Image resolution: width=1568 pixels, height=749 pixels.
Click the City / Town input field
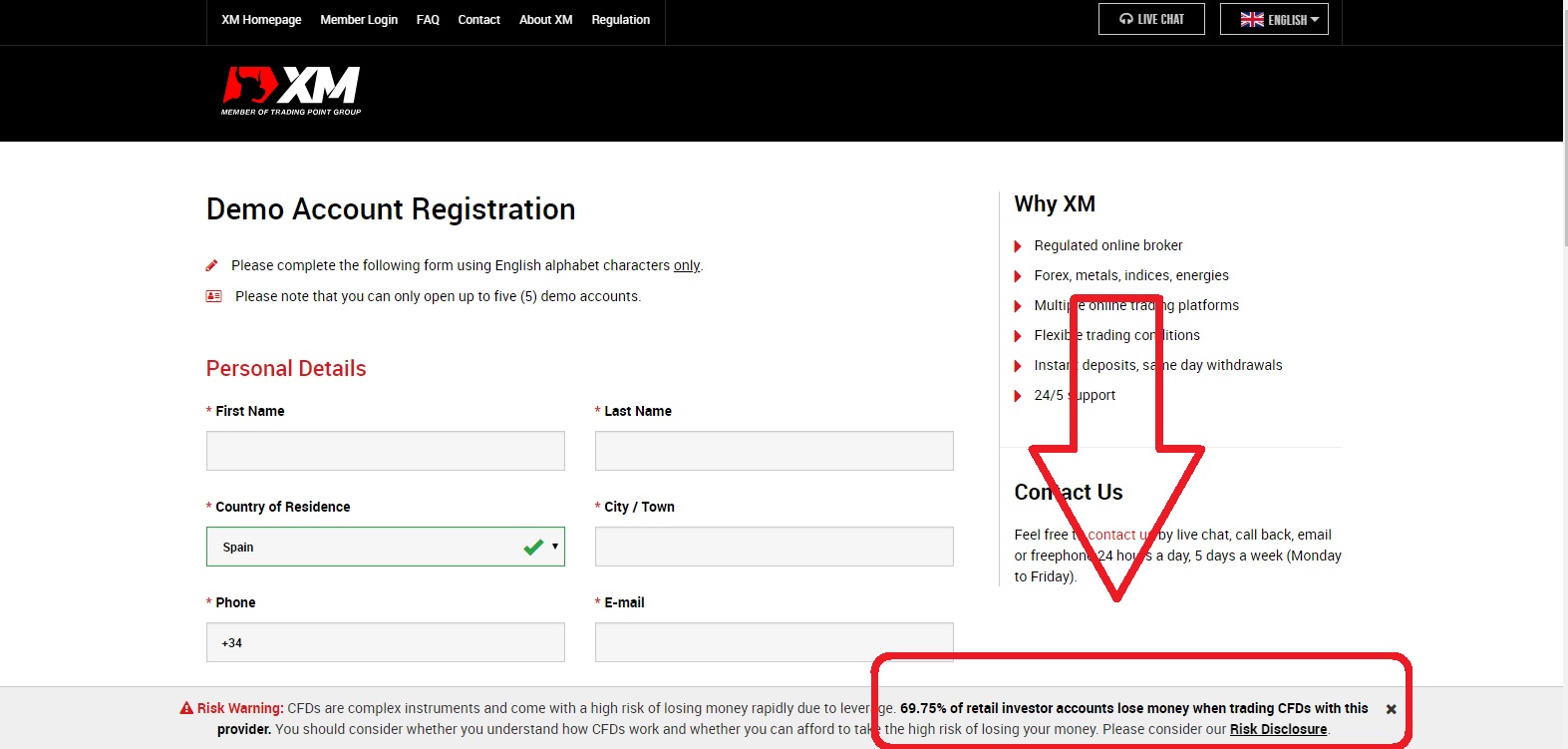(775, 547)
